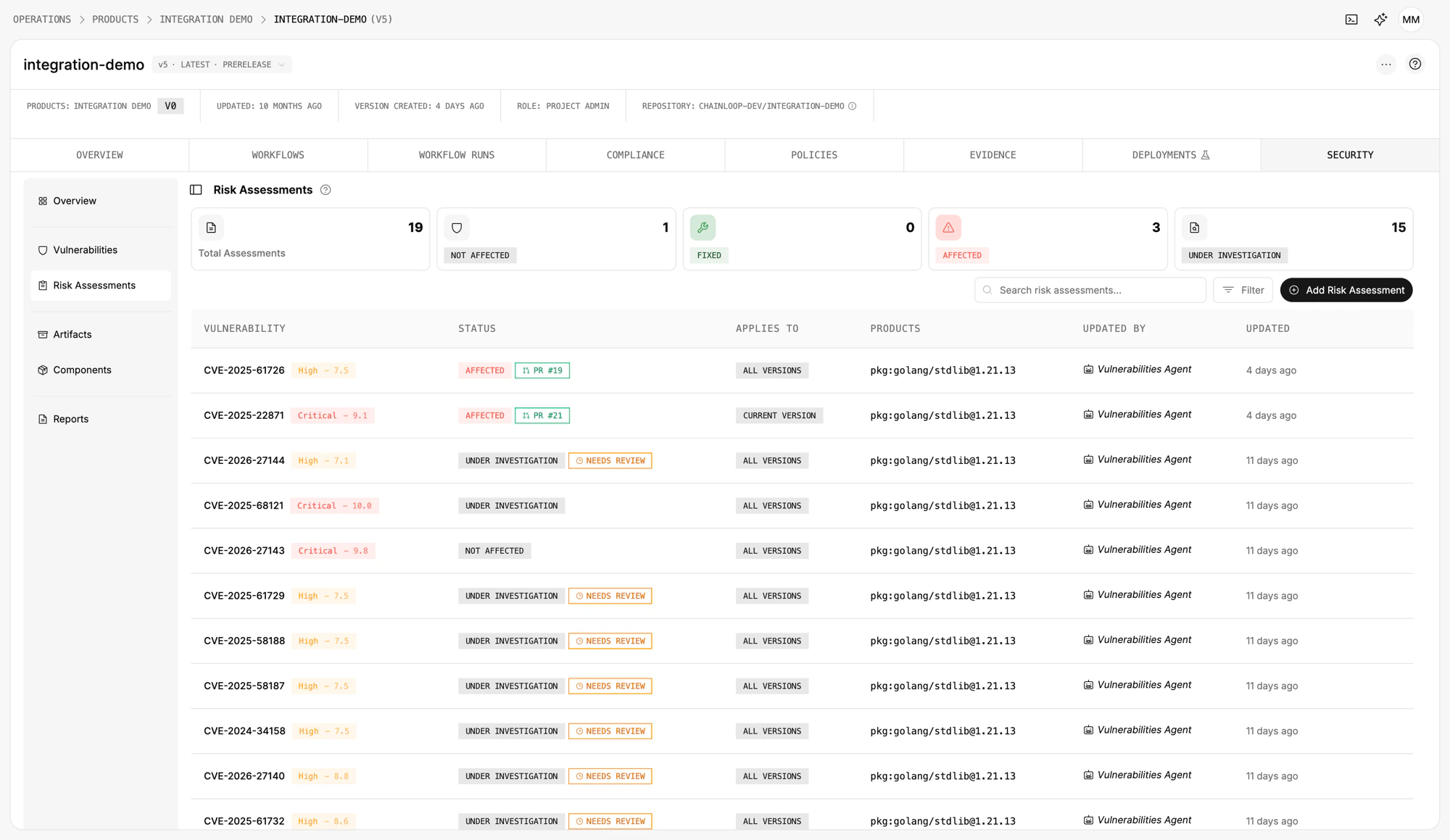Click the repository info icon
This screenshot has height=840, width=1450.
[x=853, y=107]
